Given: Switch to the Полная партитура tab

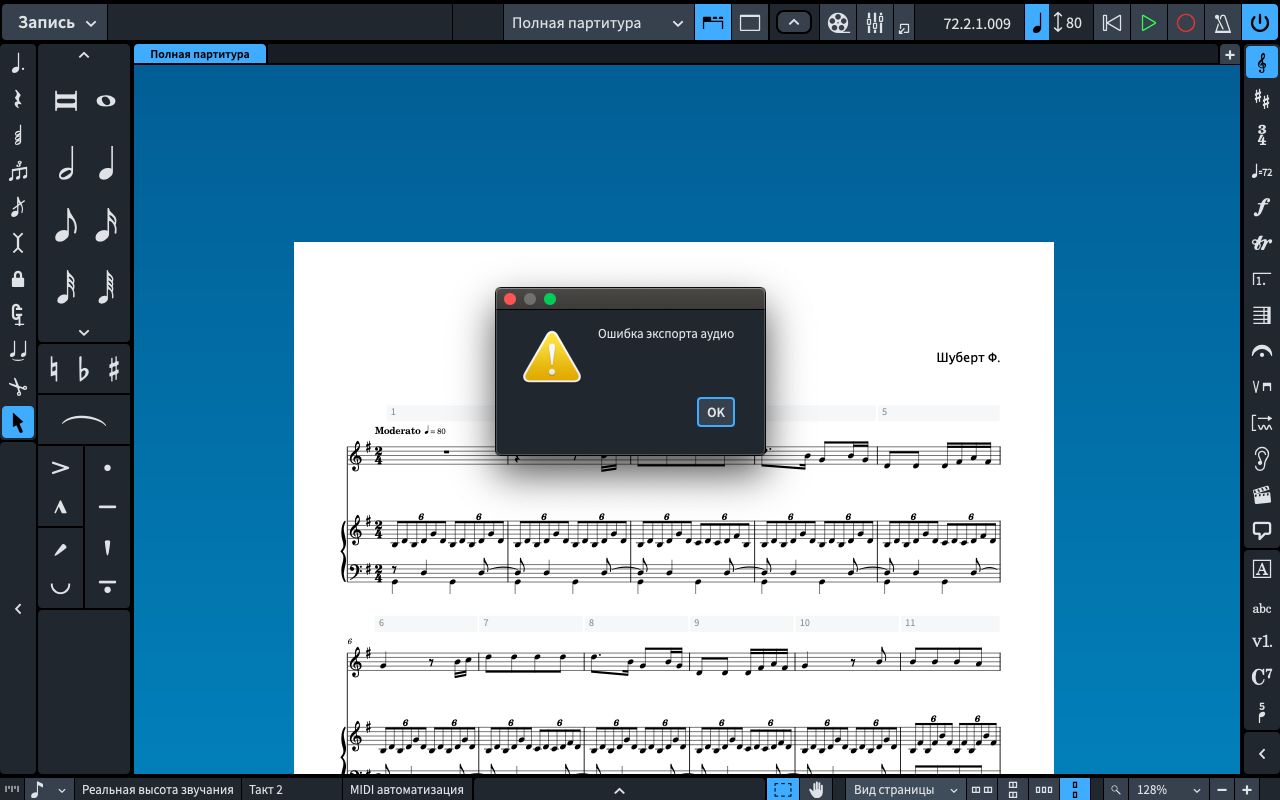Looking at the screenshot, I should [x=200, y=54].
